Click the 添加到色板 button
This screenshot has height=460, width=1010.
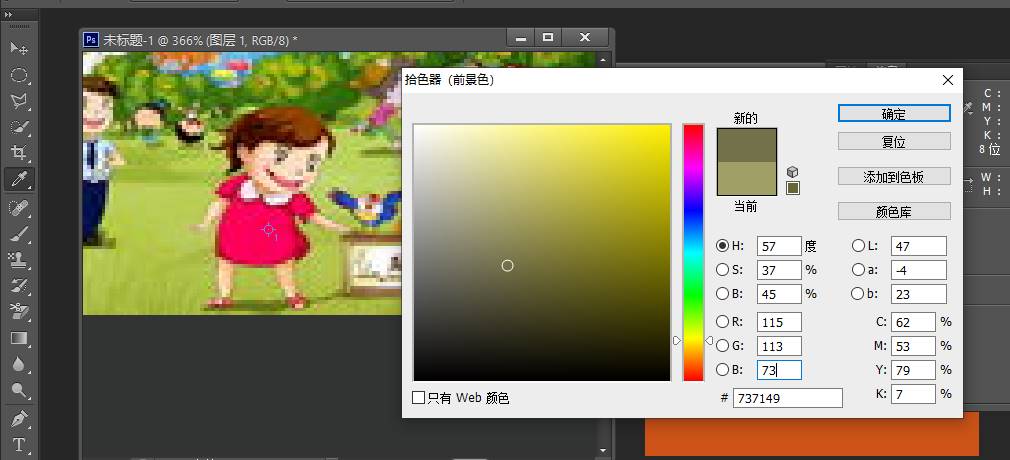tap(894, 177)
